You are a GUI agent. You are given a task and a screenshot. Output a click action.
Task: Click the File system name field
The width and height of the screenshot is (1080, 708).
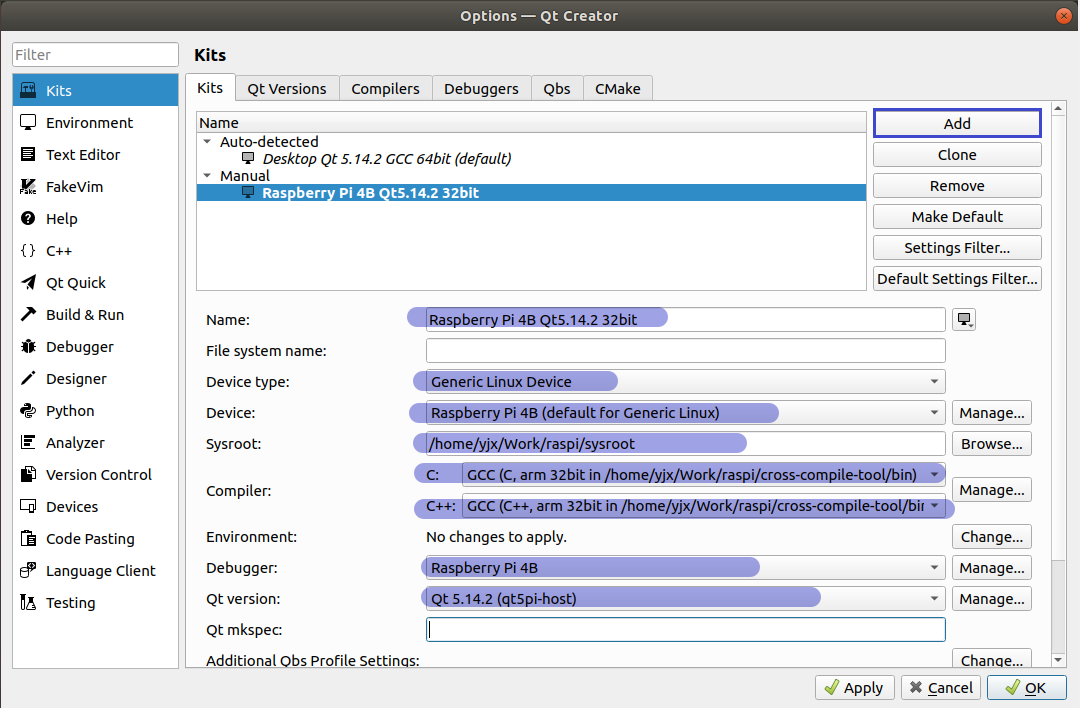coord(685,351)
